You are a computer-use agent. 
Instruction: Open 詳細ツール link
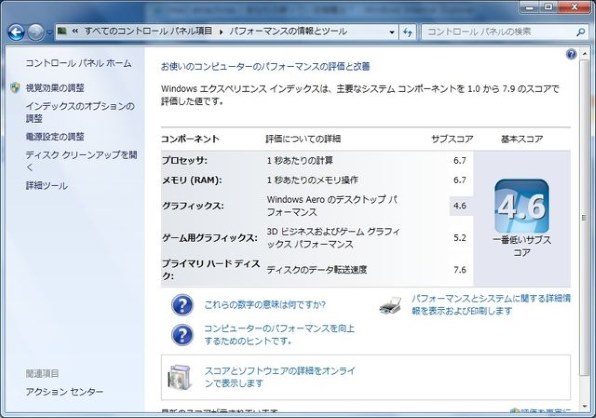pos(47,185)
